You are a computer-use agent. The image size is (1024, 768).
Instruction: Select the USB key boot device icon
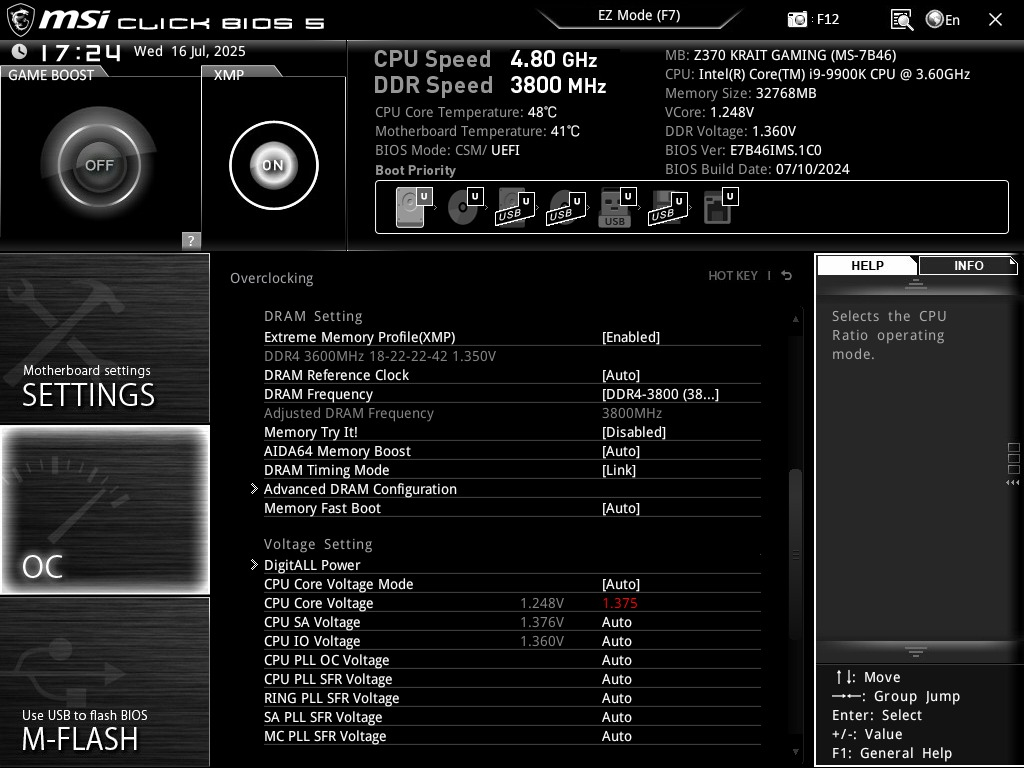coord(617,207)
